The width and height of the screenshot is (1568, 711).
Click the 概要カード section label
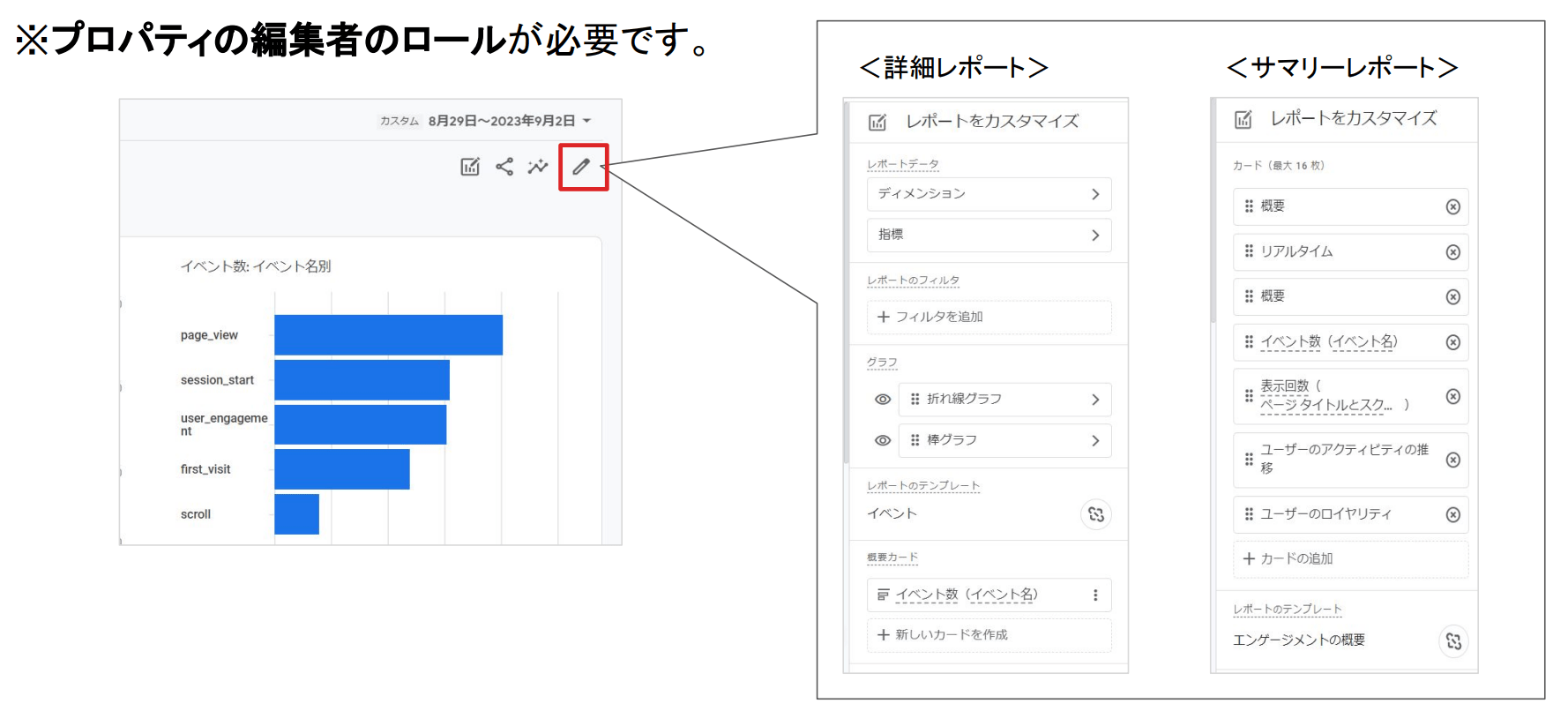892,558
